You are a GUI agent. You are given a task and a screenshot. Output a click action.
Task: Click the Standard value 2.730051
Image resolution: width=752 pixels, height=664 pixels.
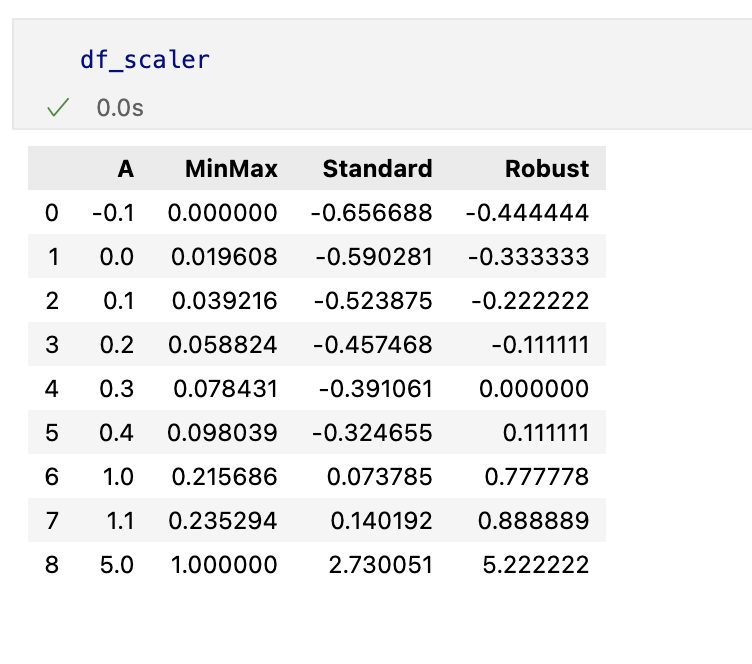380,565
